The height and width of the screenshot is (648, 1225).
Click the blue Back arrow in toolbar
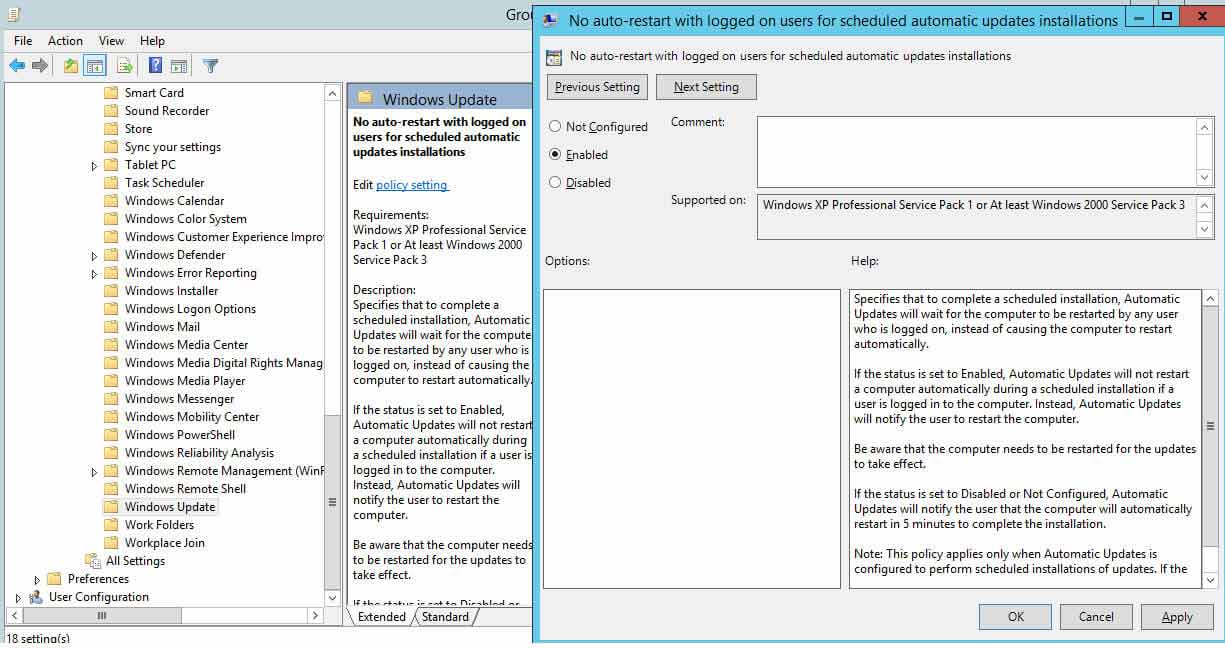point(17,66)
